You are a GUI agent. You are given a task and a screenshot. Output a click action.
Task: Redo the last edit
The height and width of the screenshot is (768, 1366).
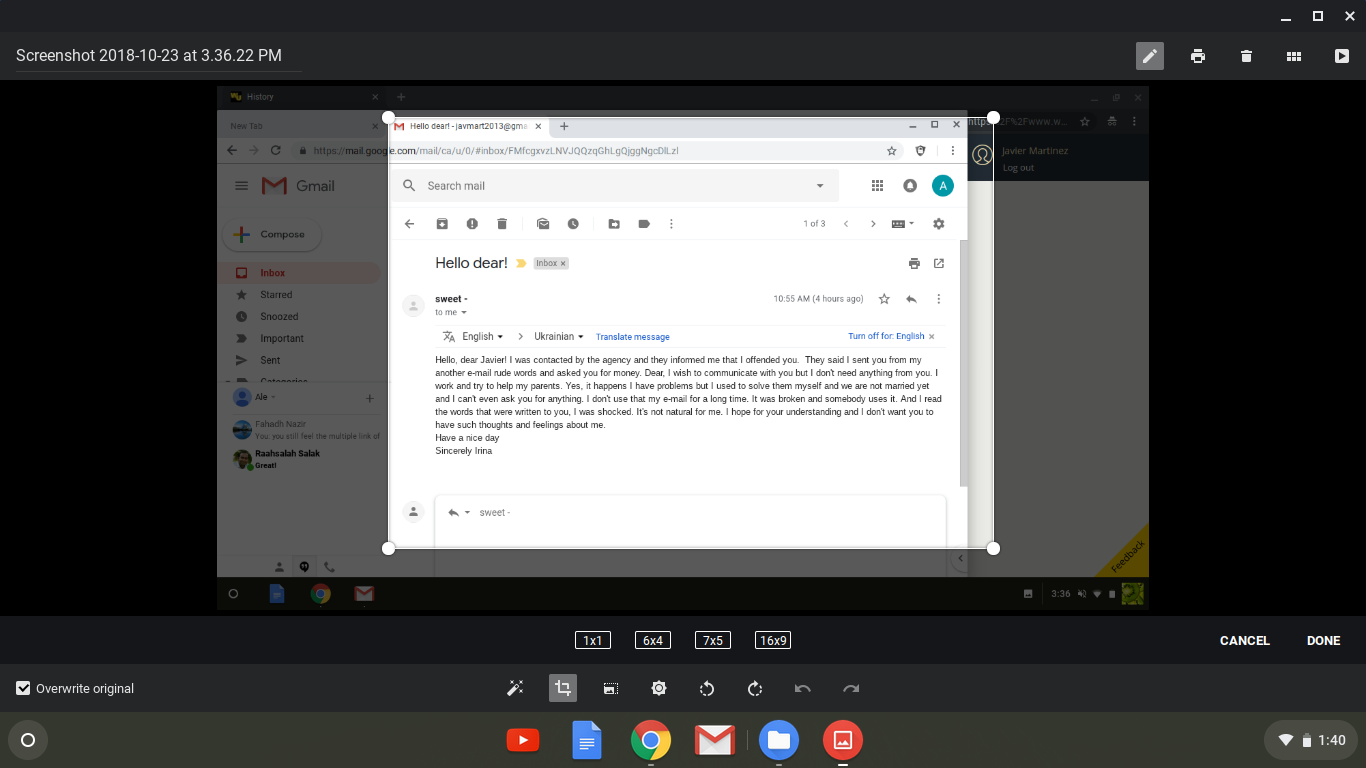851,688
